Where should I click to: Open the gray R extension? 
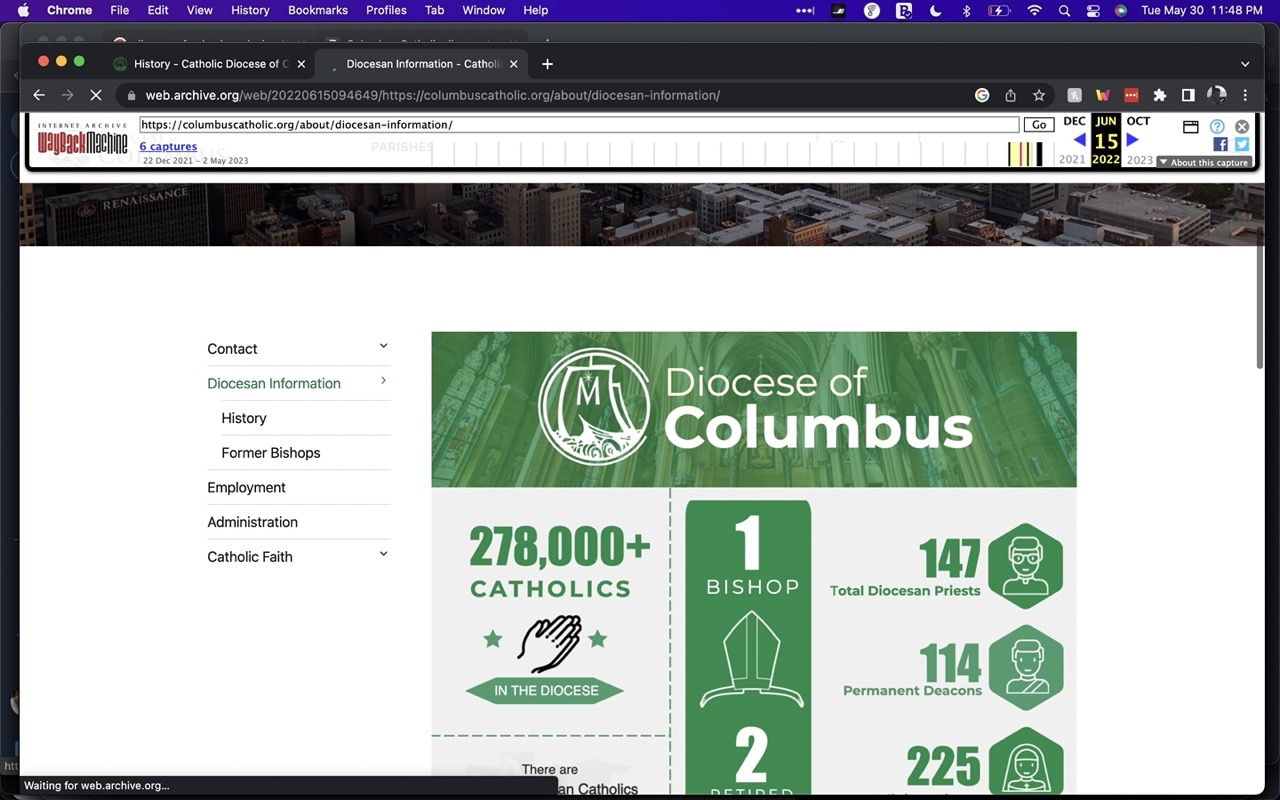coord(1075,95)
